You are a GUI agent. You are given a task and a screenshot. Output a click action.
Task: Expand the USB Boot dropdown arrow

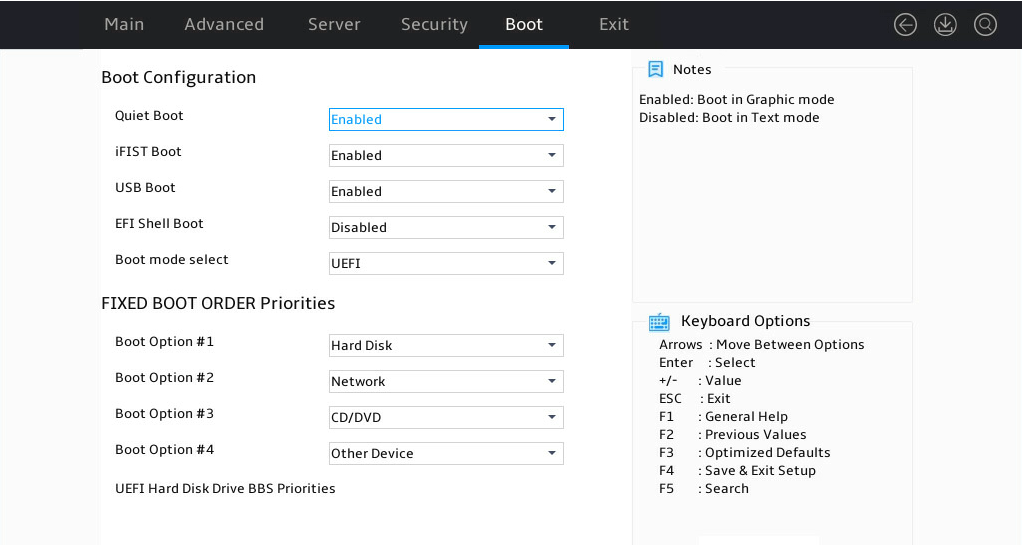[x=551, y=191]
